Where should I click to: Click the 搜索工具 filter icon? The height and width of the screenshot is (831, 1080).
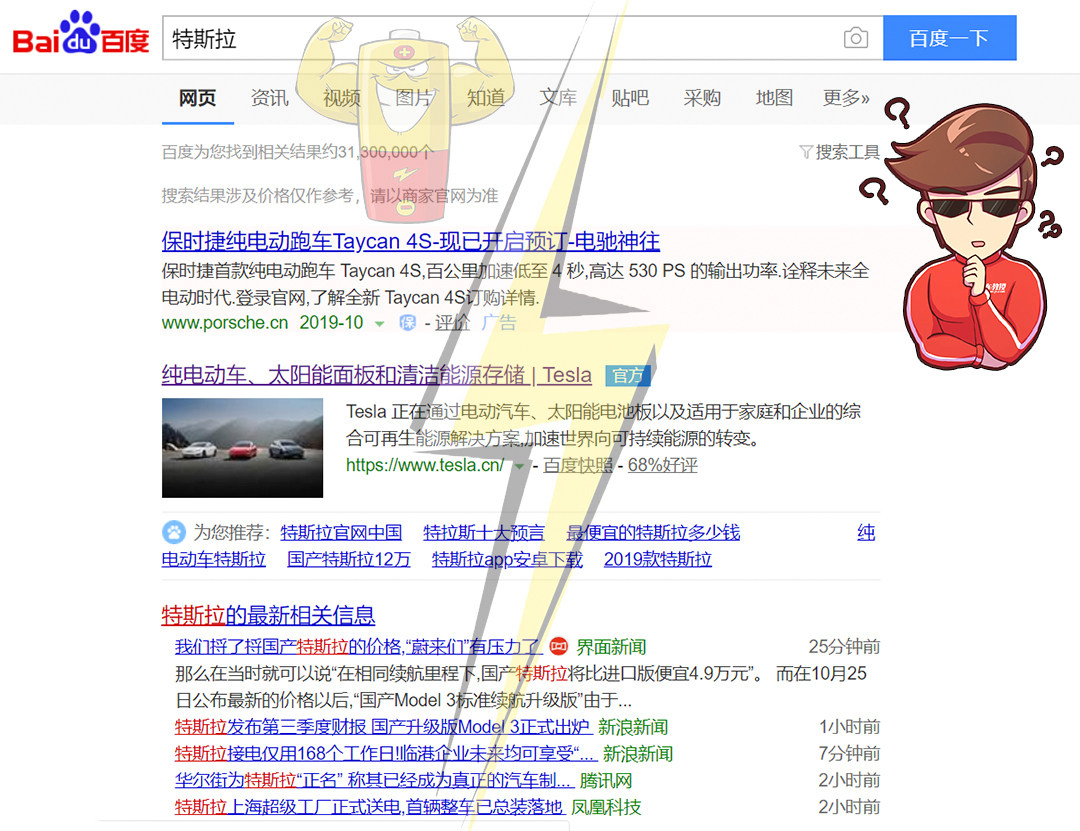[x=805, y=152]
